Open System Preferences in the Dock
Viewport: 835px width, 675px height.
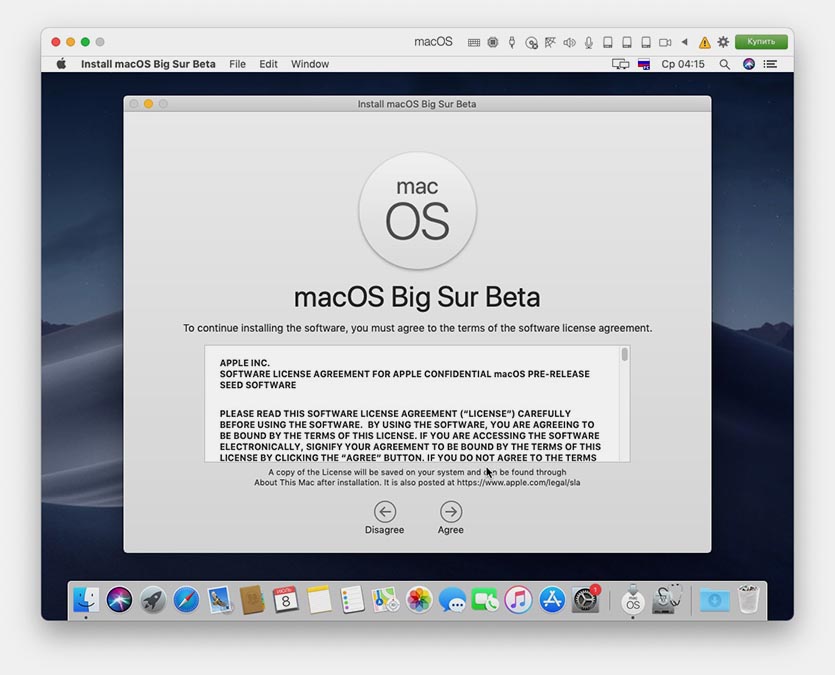click(585, 599)
